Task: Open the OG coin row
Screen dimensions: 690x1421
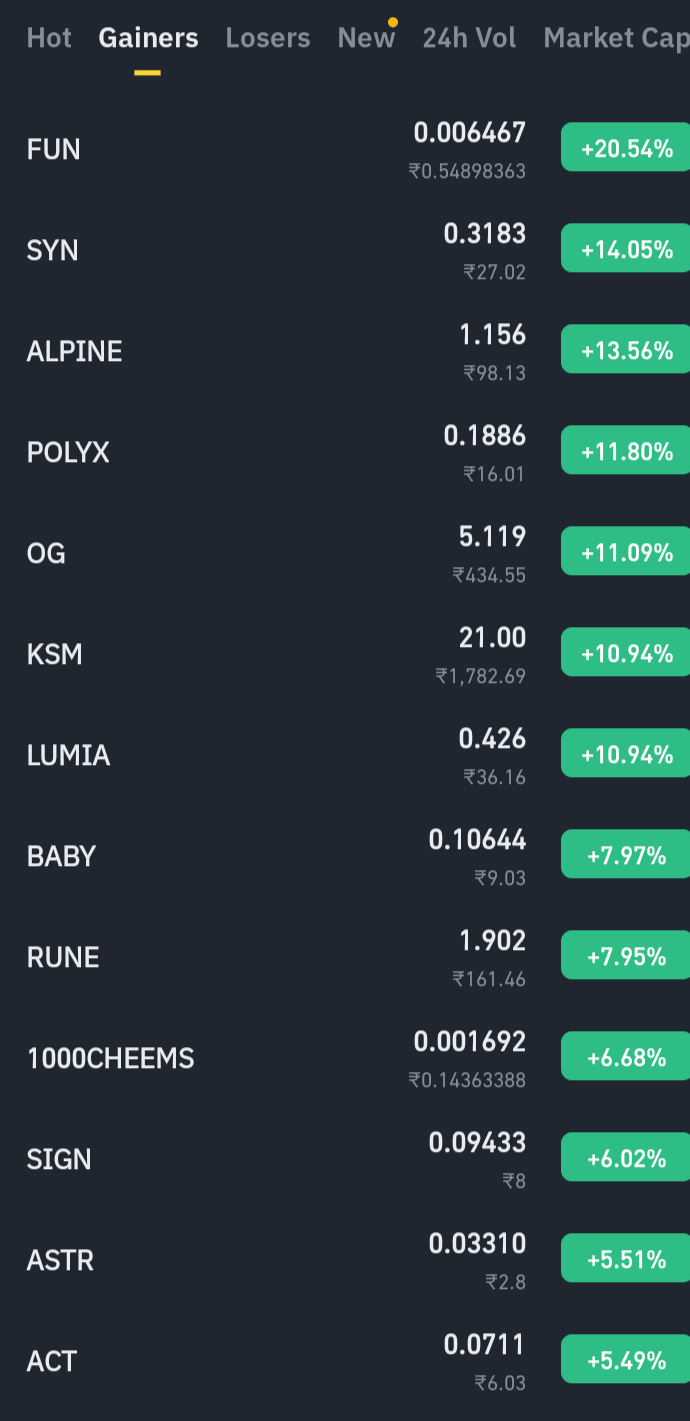Action: 345,554
